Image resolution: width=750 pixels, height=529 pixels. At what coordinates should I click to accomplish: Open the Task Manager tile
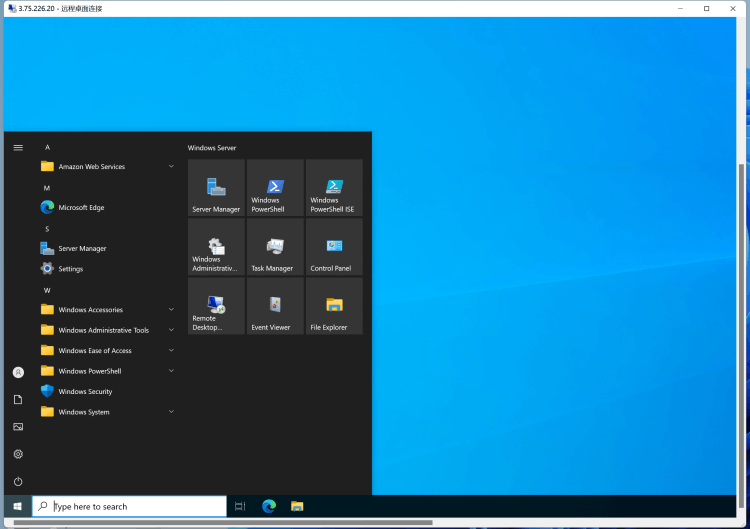pyautogui.click(x=275, y=247)
